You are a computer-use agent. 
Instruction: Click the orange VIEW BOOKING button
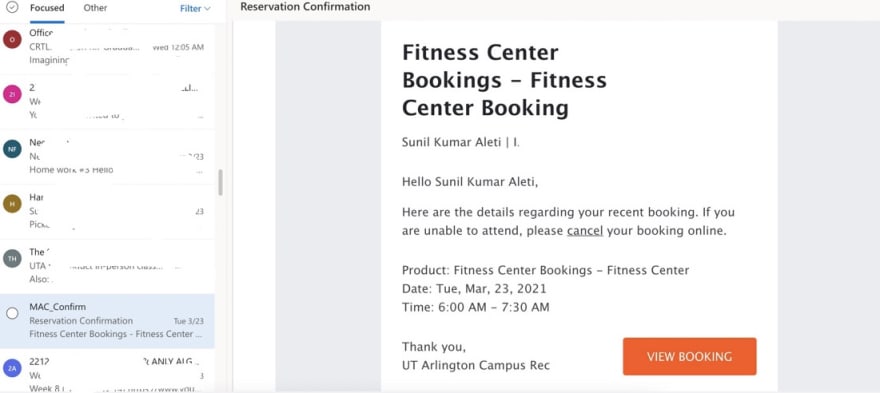tap(689, 357)
